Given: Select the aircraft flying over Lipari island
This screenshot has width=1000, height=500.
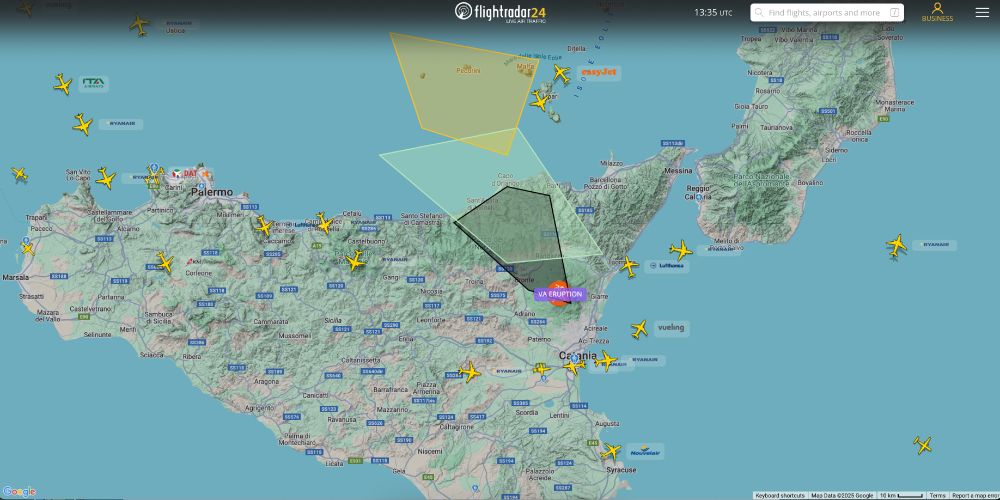Looking at the screenshot, I should point(540,101).
